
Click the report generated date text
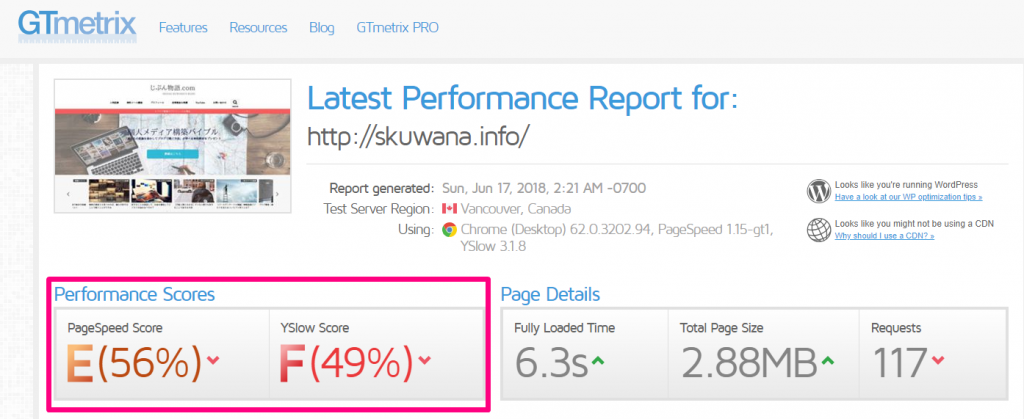pyautogui.click(x=544, y=189)
